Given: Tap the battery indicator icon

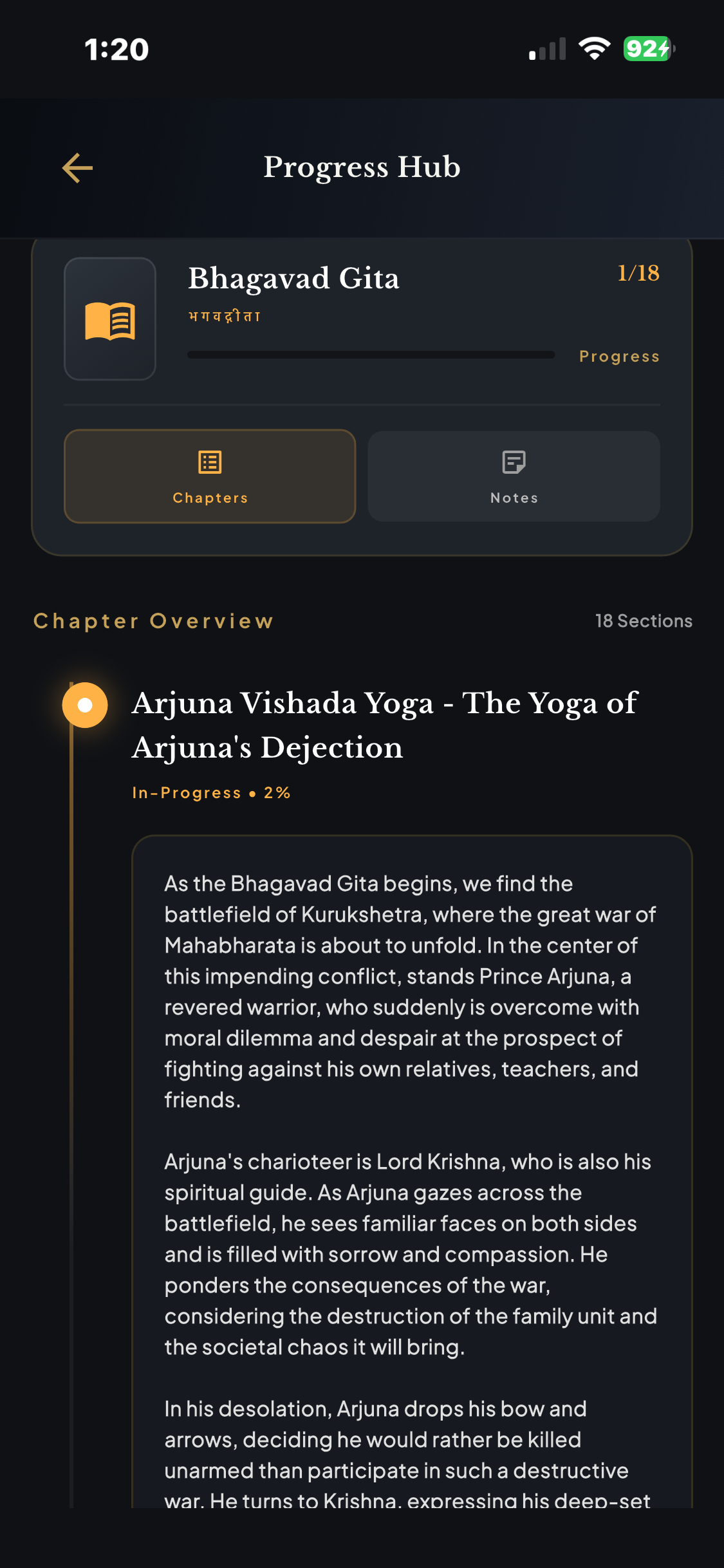Looking at the screenshot, I should tap(649, 49).
